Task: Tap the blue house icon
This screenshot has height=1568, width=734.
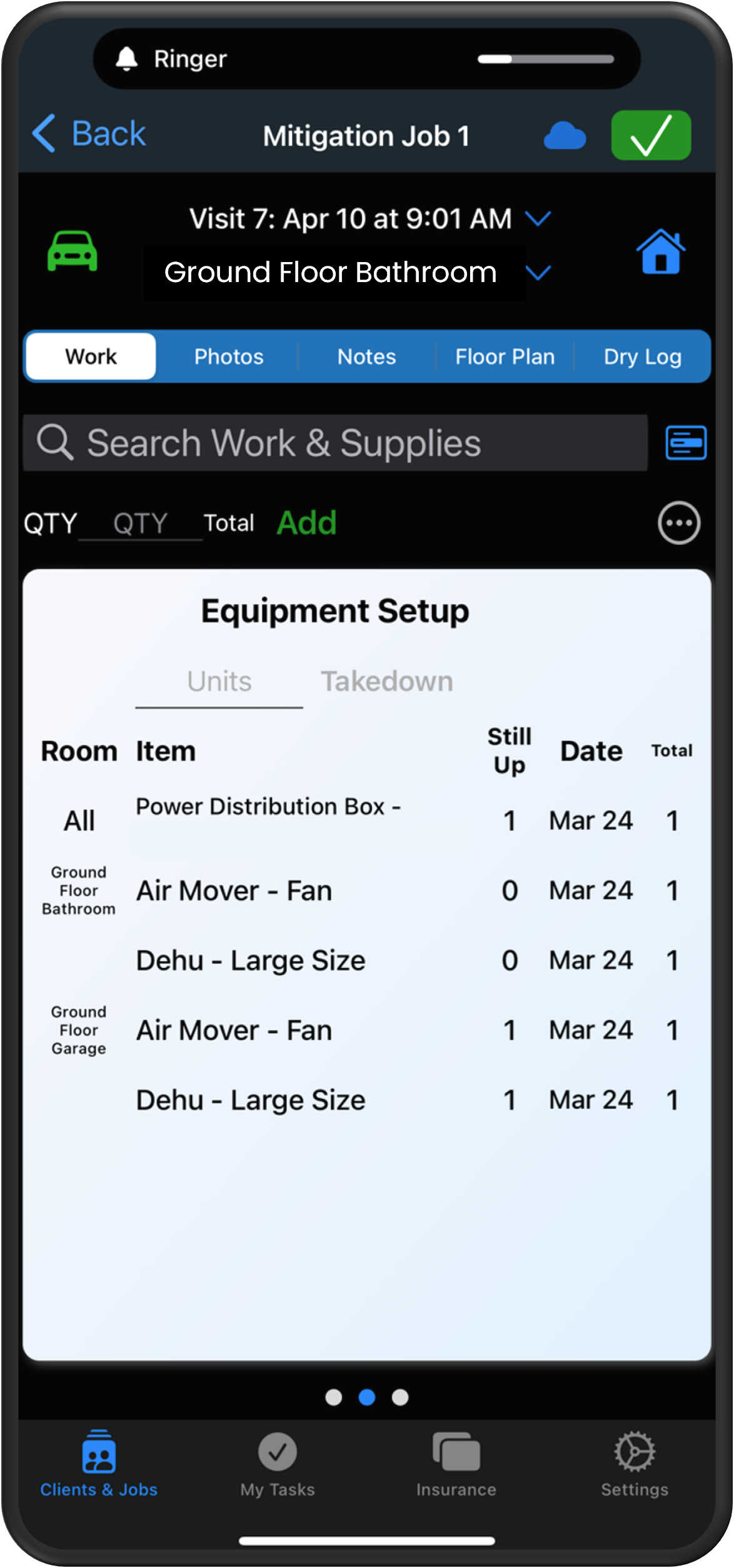Action: tap(660, 251)
